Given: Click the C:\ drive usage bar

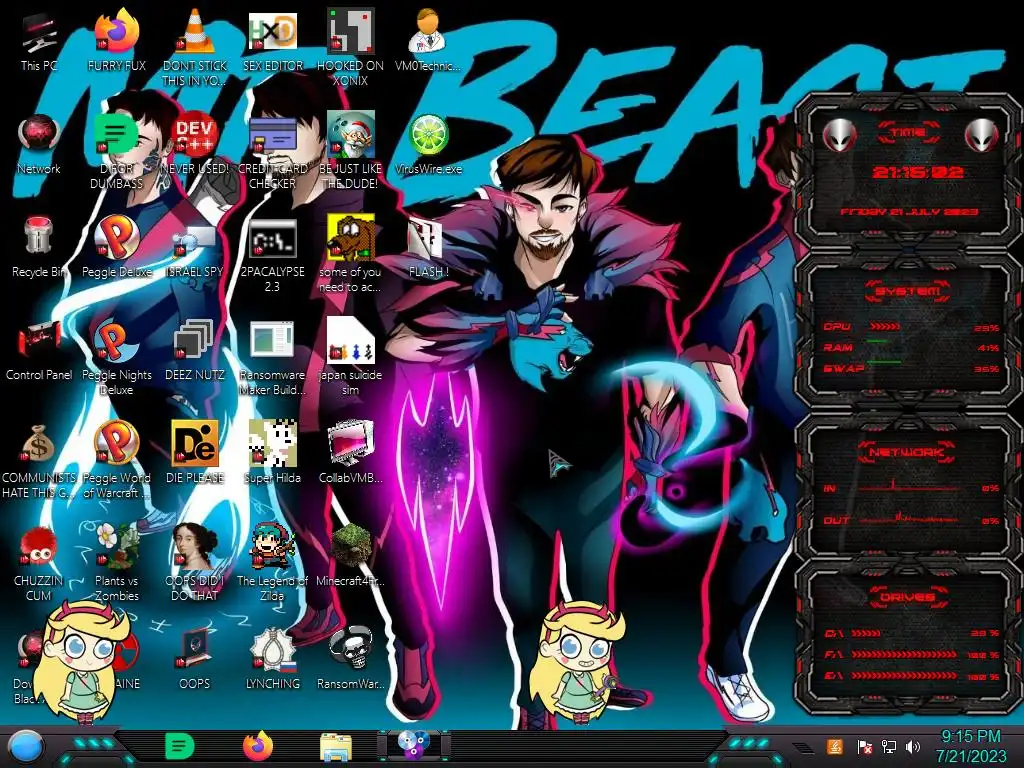Looking at the screenshot, I should point(867,633).
